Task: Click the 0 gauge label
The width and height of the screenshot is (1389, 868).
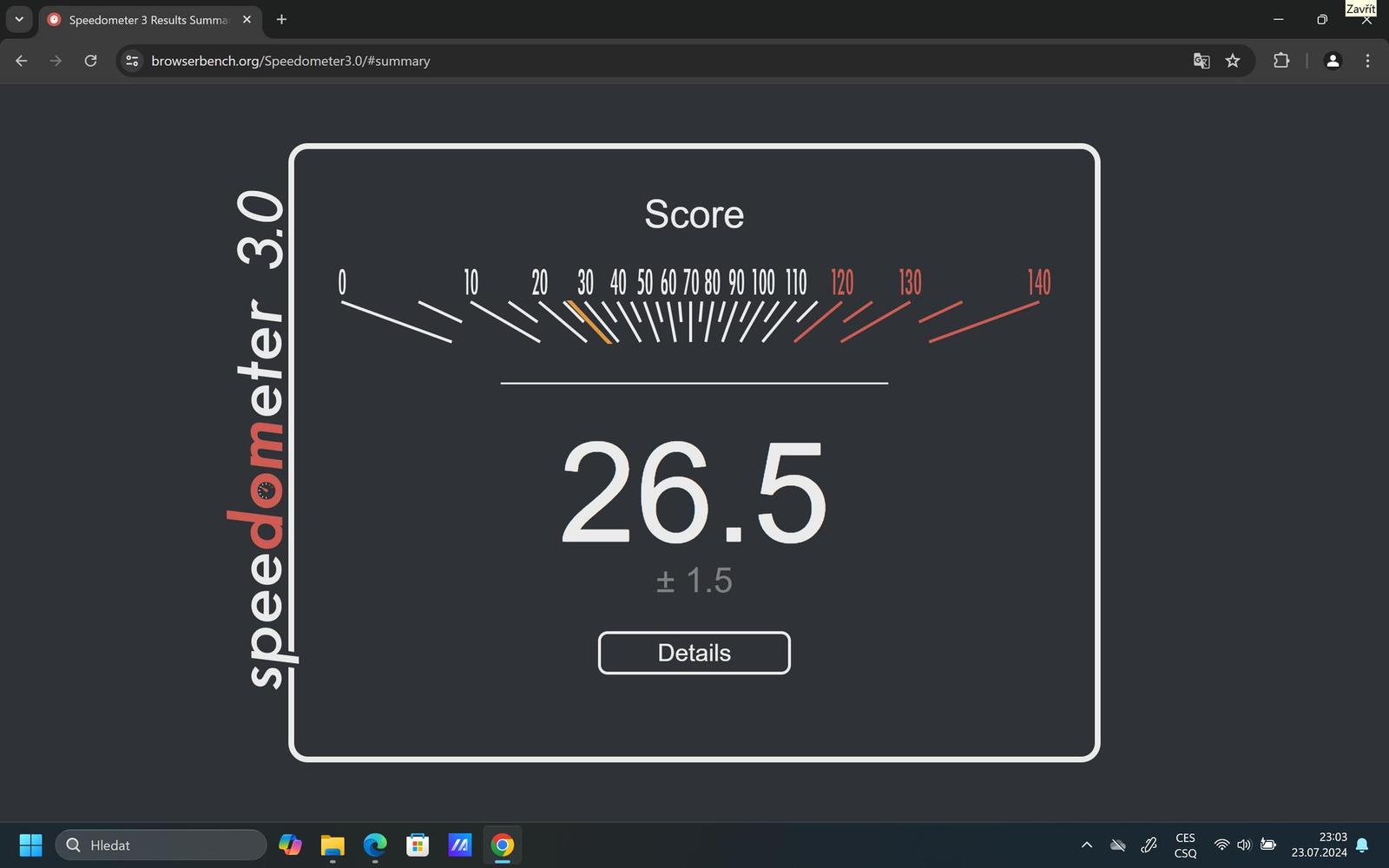Action: point(342,282)
